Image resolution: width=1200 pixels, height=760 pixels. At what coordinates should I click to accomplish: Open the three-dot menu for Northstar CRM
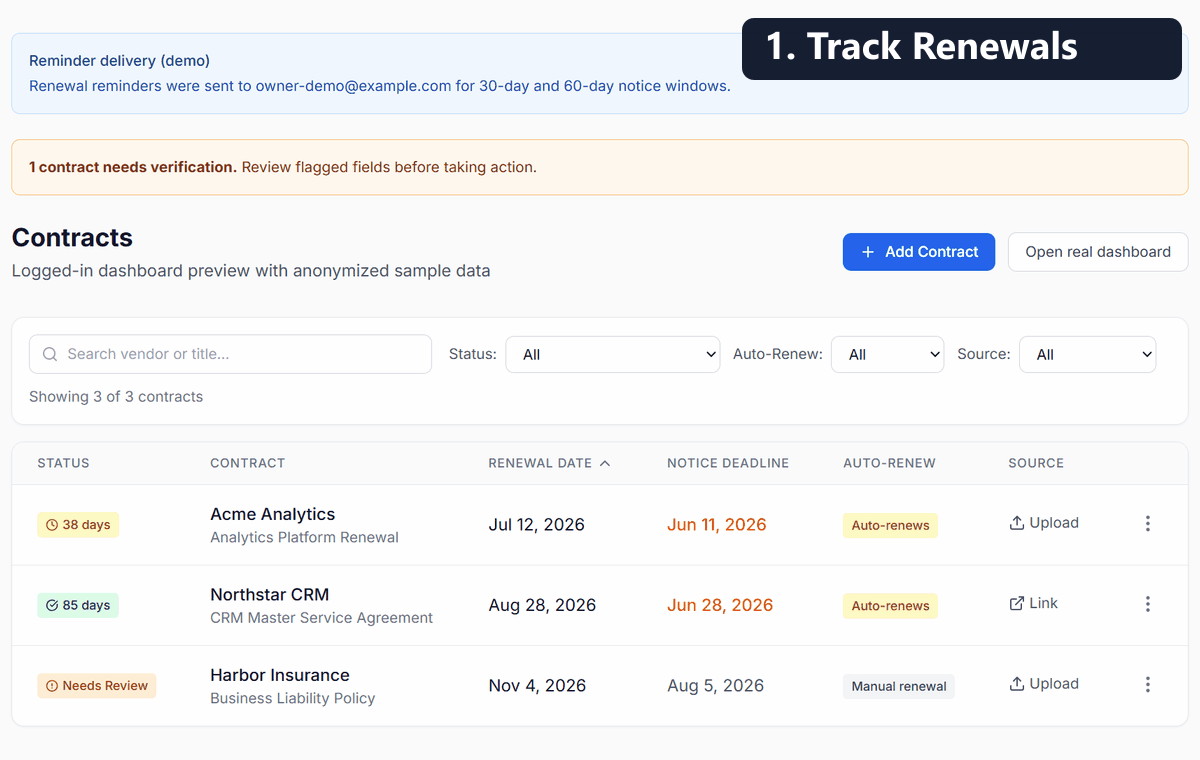pos(1148,604)
